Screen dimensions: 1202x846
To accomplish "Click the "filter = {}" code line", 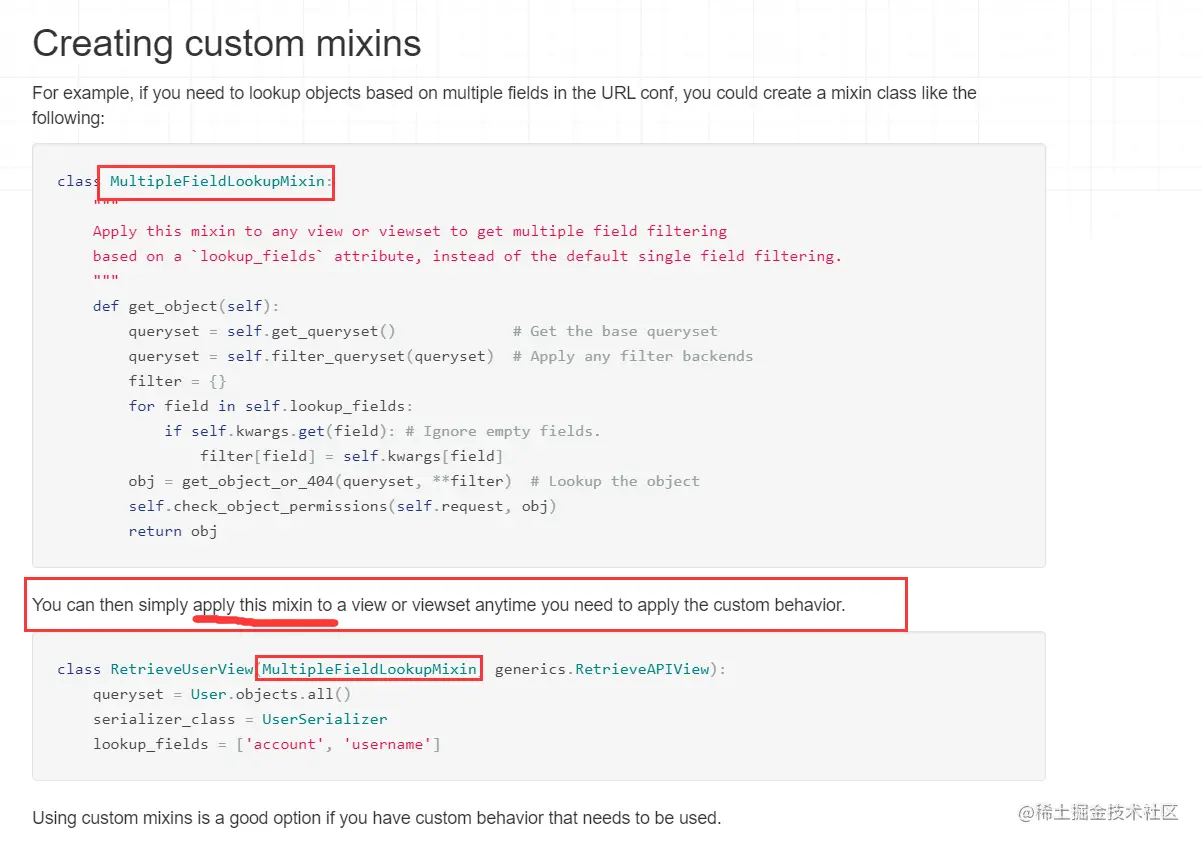I will (177, 381).
